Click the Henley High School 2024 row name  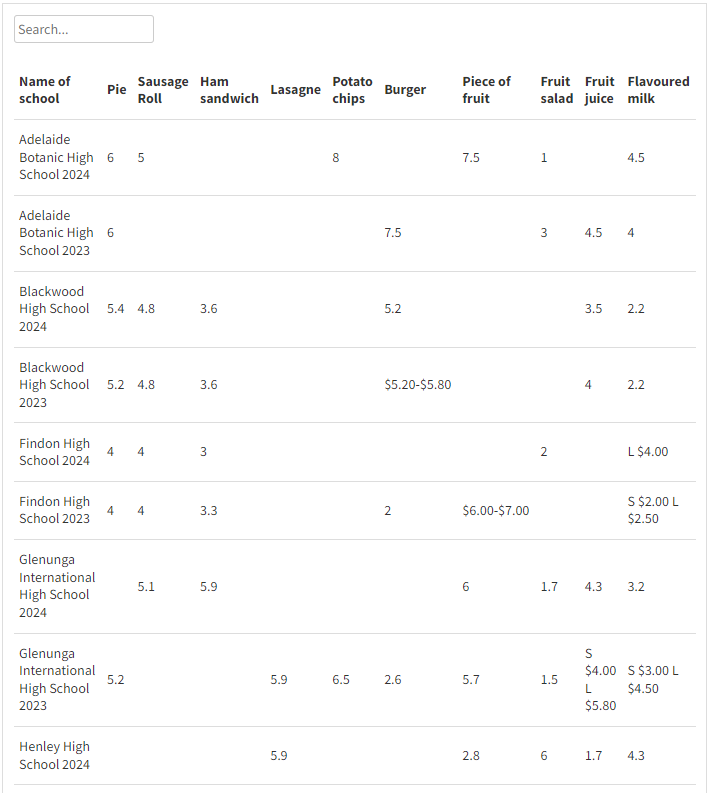tap(54, 755)
